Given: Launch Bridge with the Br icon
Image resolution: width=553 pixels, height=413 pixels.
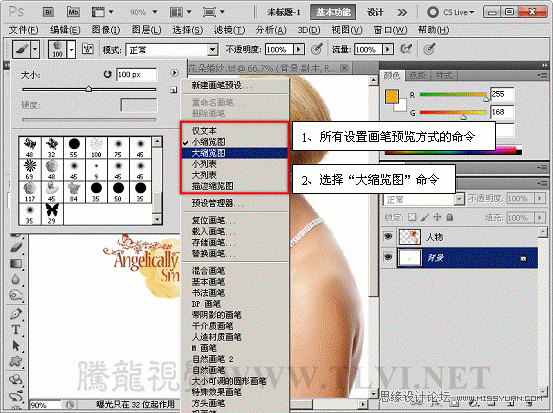Looking at the screenshot, I should pos(49,12).
